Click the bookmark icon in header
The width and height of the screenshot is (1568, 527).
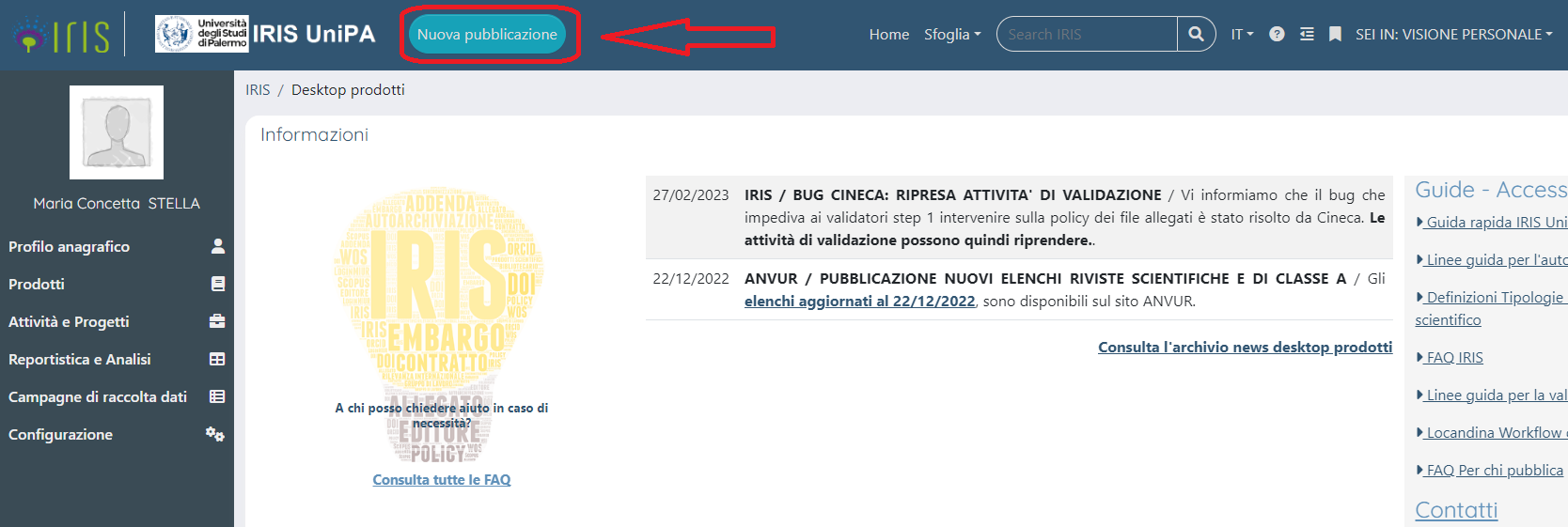1335,34
